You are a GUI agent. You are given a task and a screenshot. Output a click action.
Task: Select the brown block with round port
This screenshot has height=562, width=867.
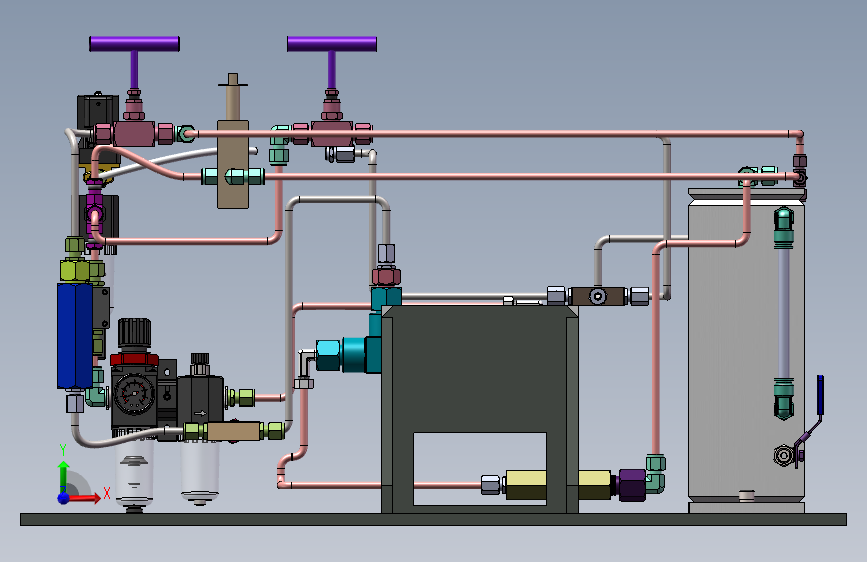click(598, 296)
